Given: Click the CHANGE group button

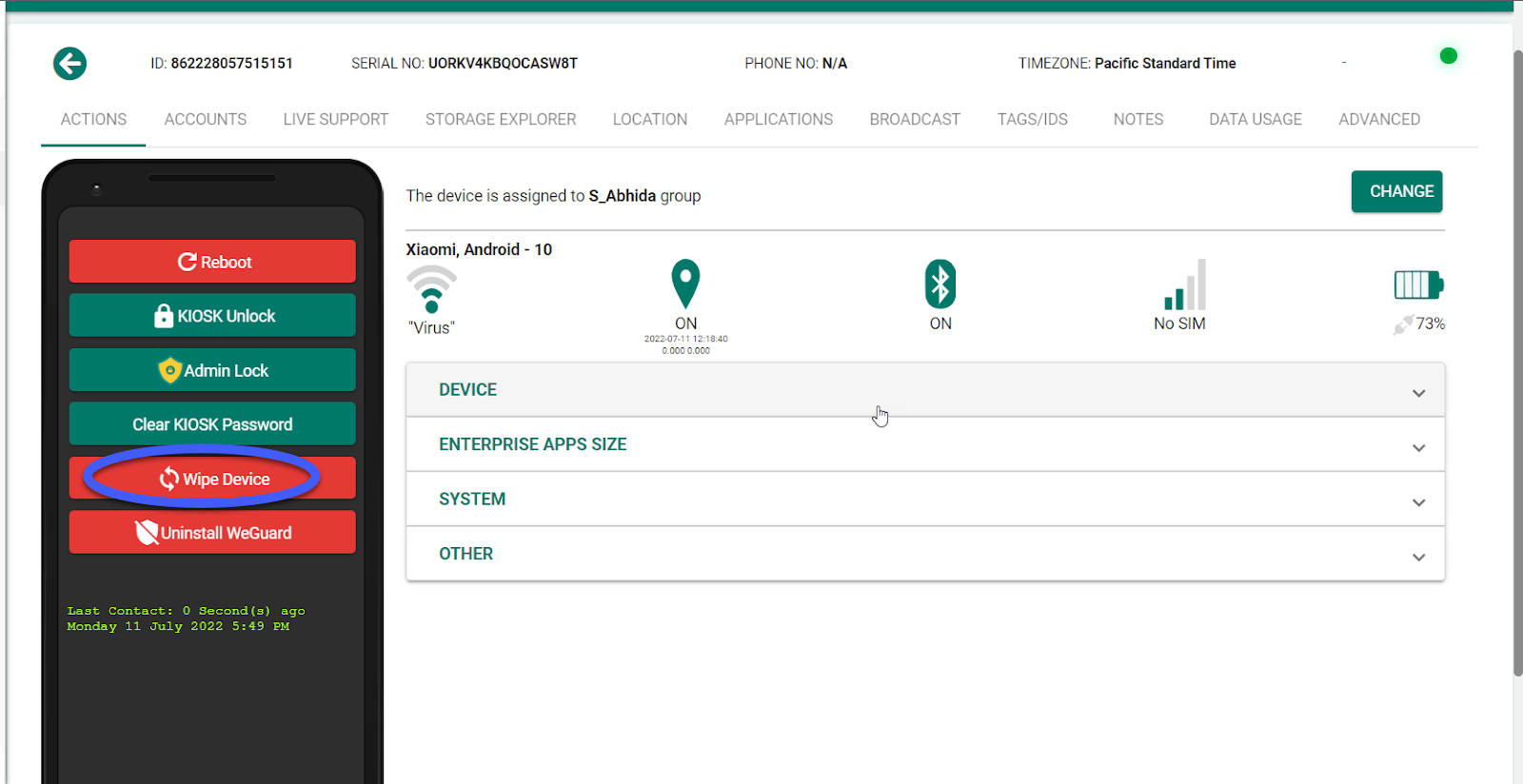Looking at the screenshot, I should pos(1396,191).
